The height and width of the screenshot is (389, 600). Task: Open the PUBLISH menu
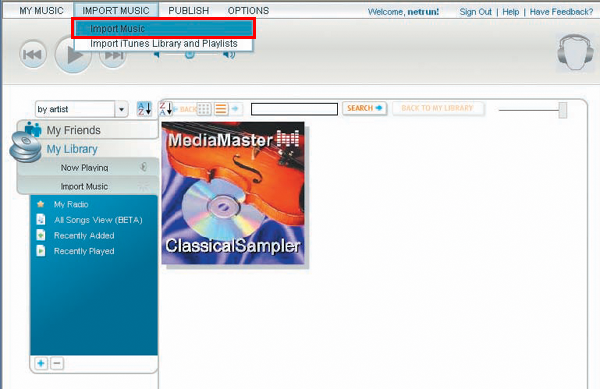tap(189, 11)
